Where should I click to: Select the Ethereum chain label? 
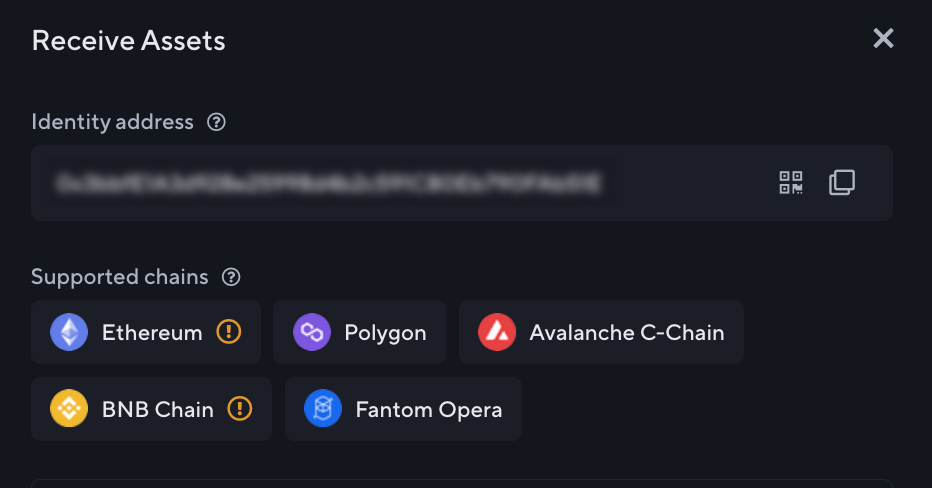(152, 332)
